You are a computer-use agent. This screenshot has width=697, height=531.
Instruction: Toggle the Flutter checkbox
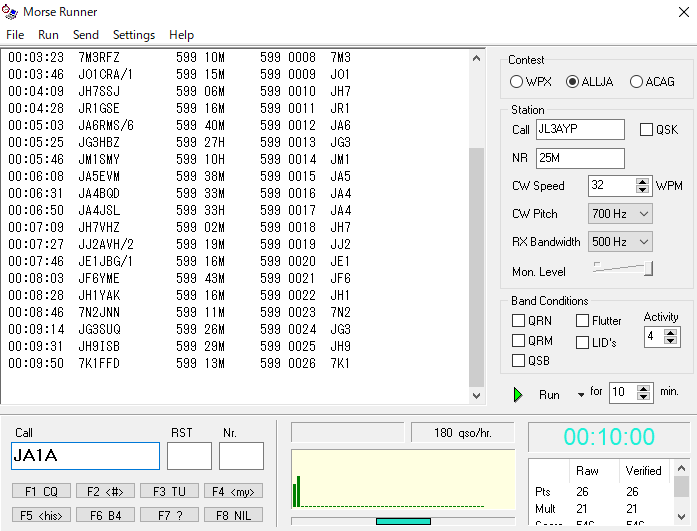coord(583,321)
